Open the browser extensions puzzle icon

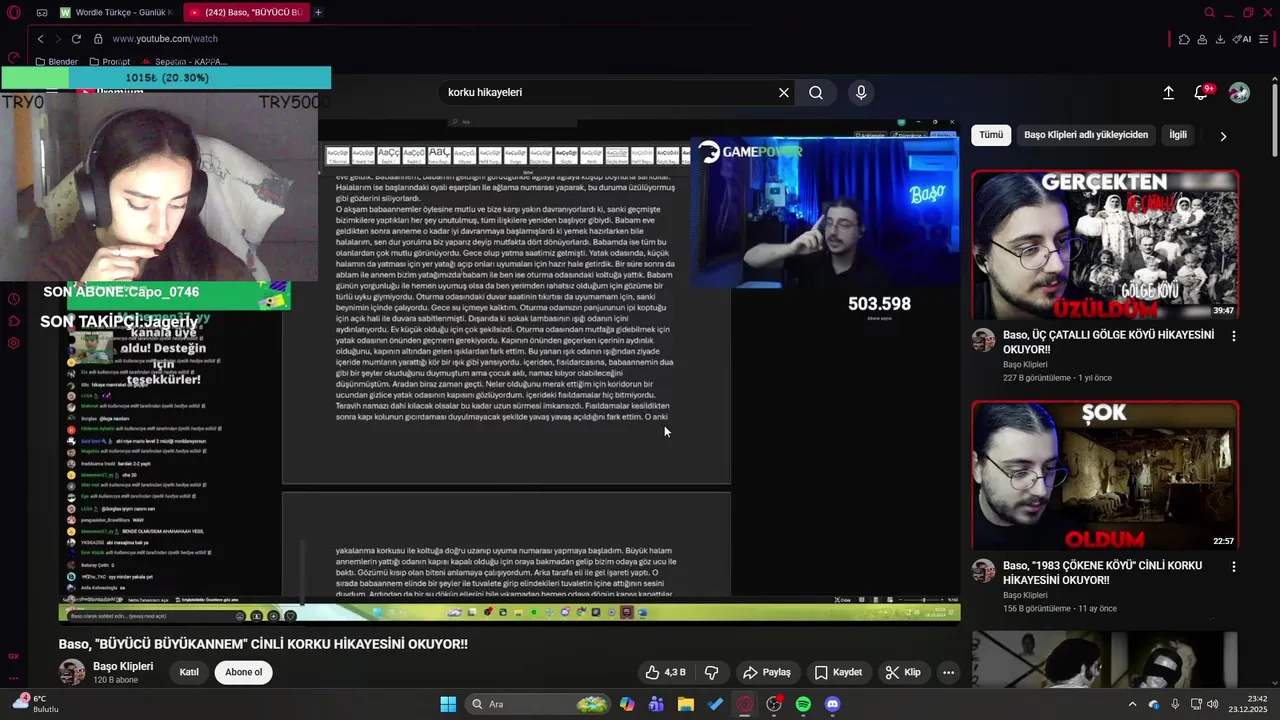coord(1184,39)
